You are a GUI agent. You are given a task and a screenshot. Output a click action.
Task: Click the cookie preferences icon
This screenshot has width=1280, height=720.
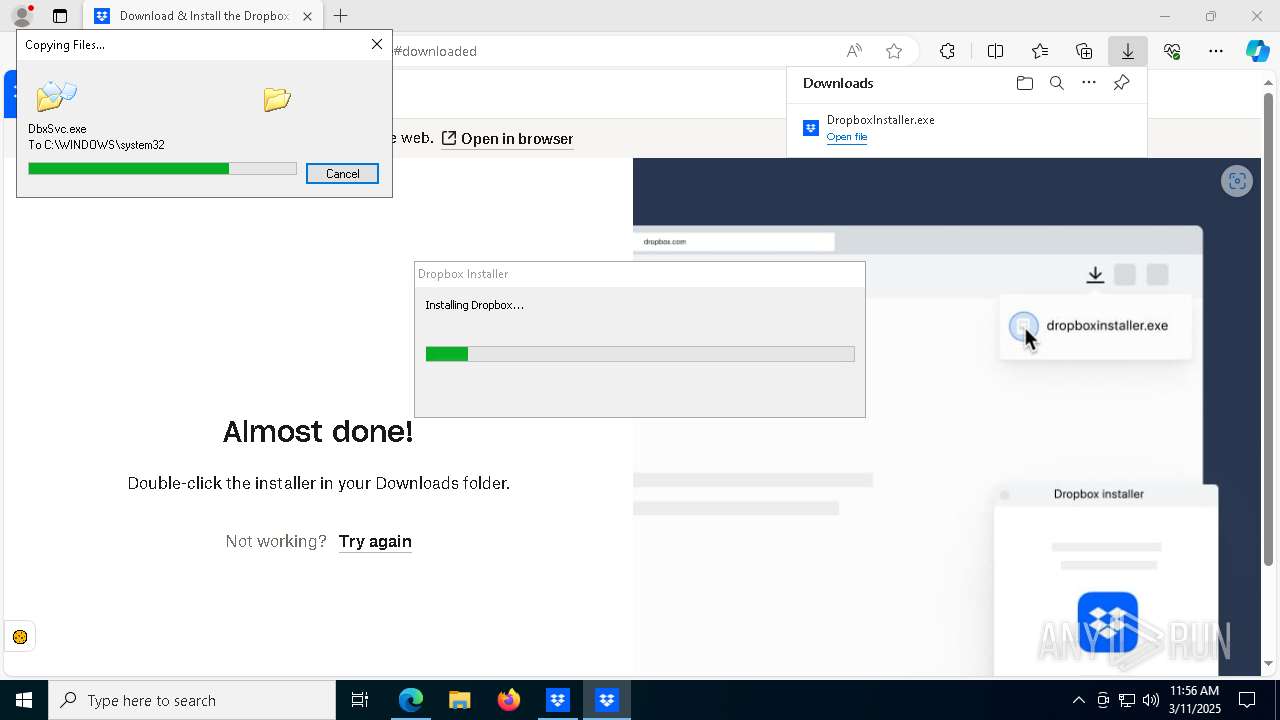pos(20,637)
